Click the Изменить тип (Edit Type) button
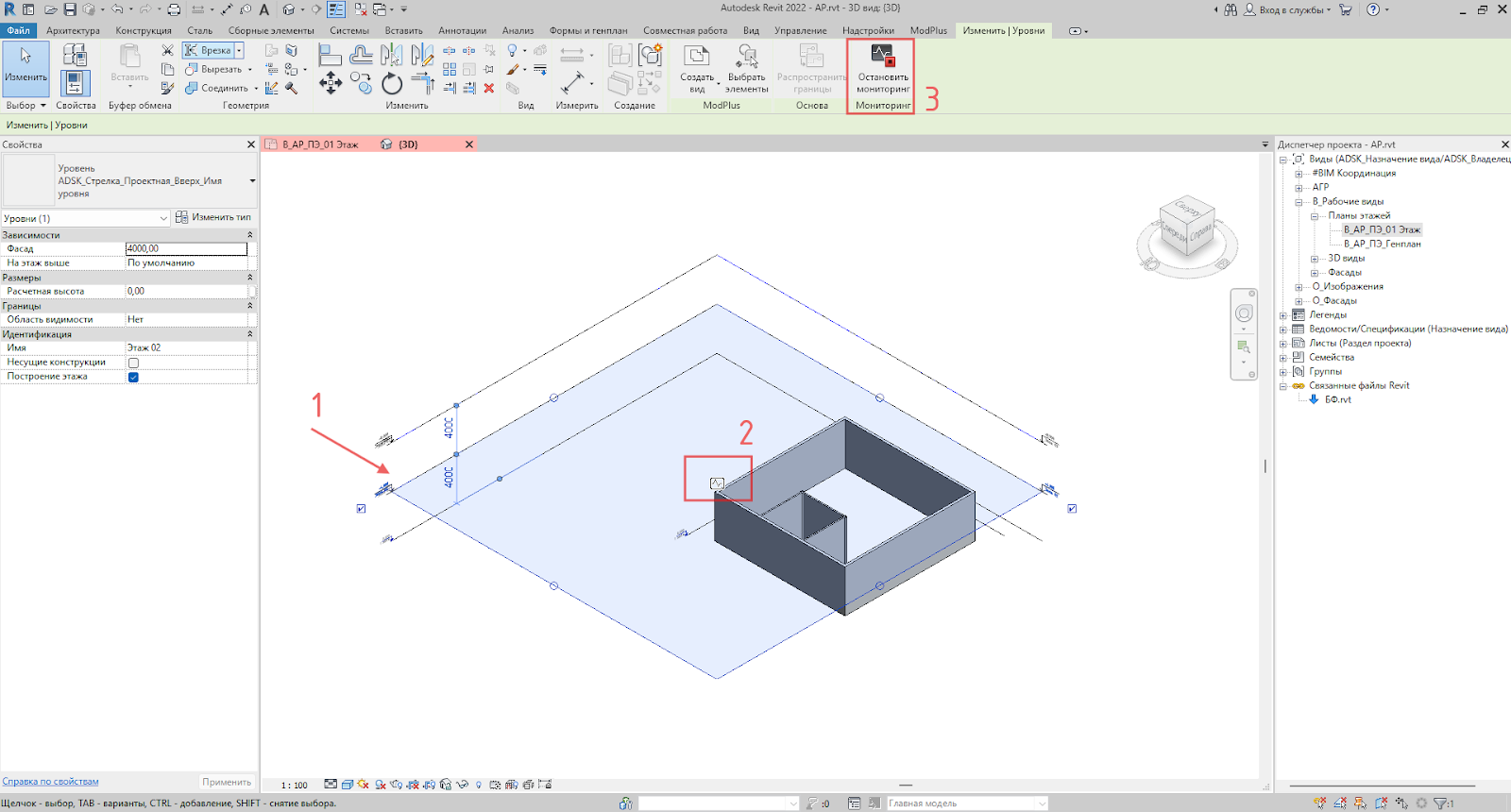The height and width of the screenshot is (812, 1511). point(213,217)
